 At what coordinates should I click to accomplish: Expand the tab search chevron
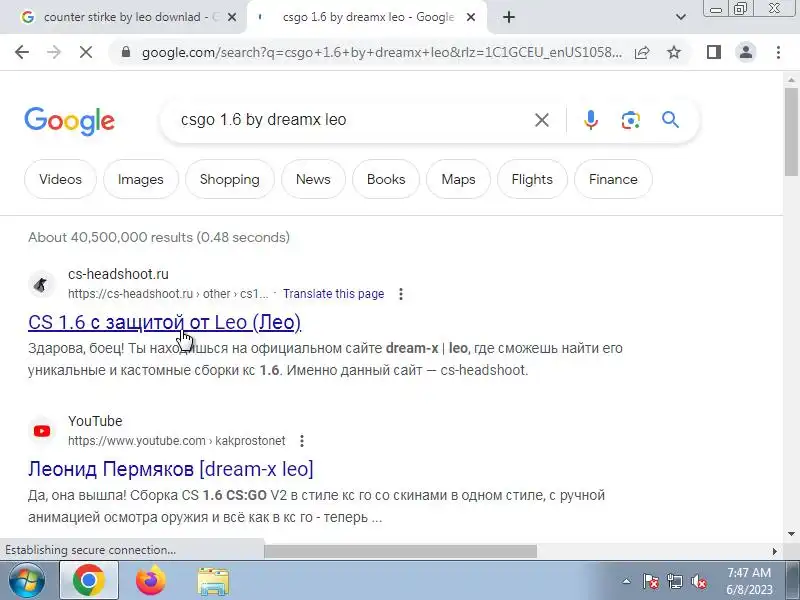[681, 17]
